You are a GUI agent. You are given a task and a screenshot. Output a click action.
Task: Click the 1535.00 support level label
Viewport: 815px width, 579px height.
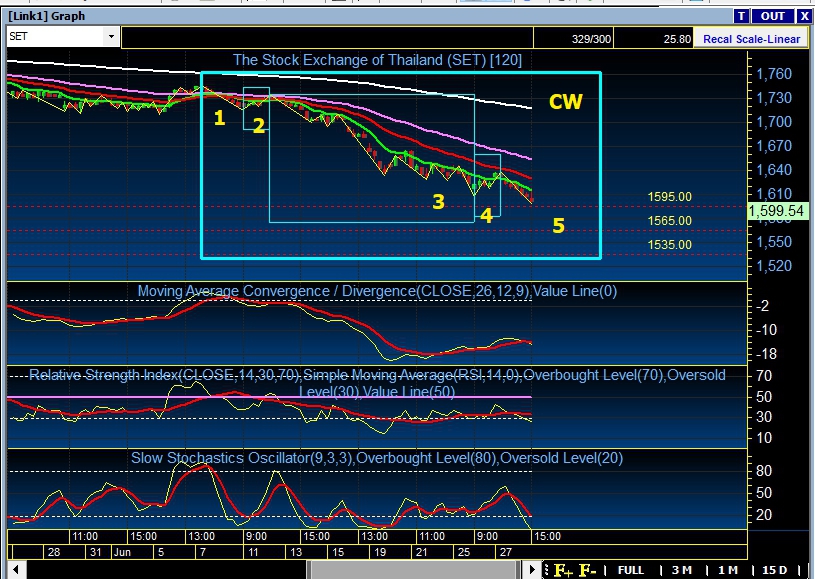pos(669,245)
